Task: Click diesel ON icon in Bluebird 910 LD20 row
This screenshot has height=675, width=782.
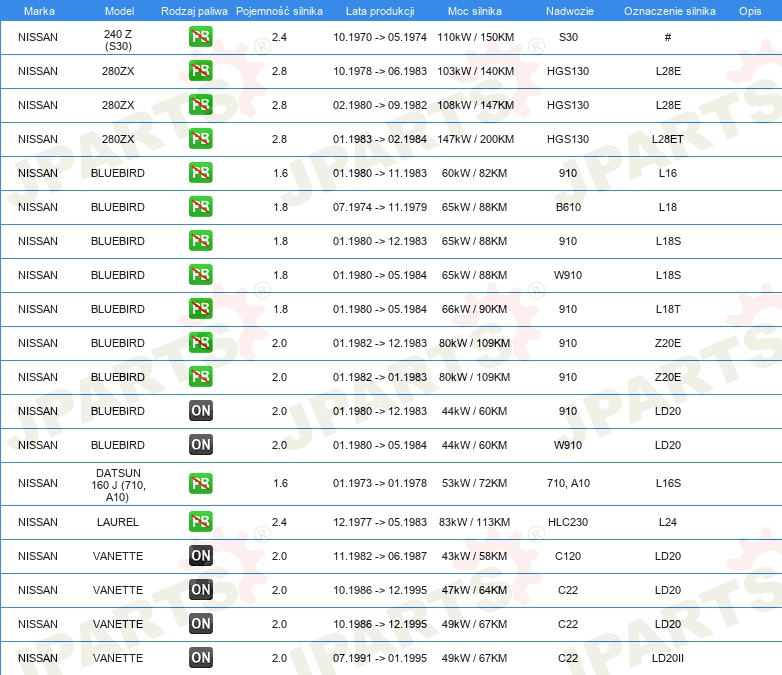Action: [200, 411]
